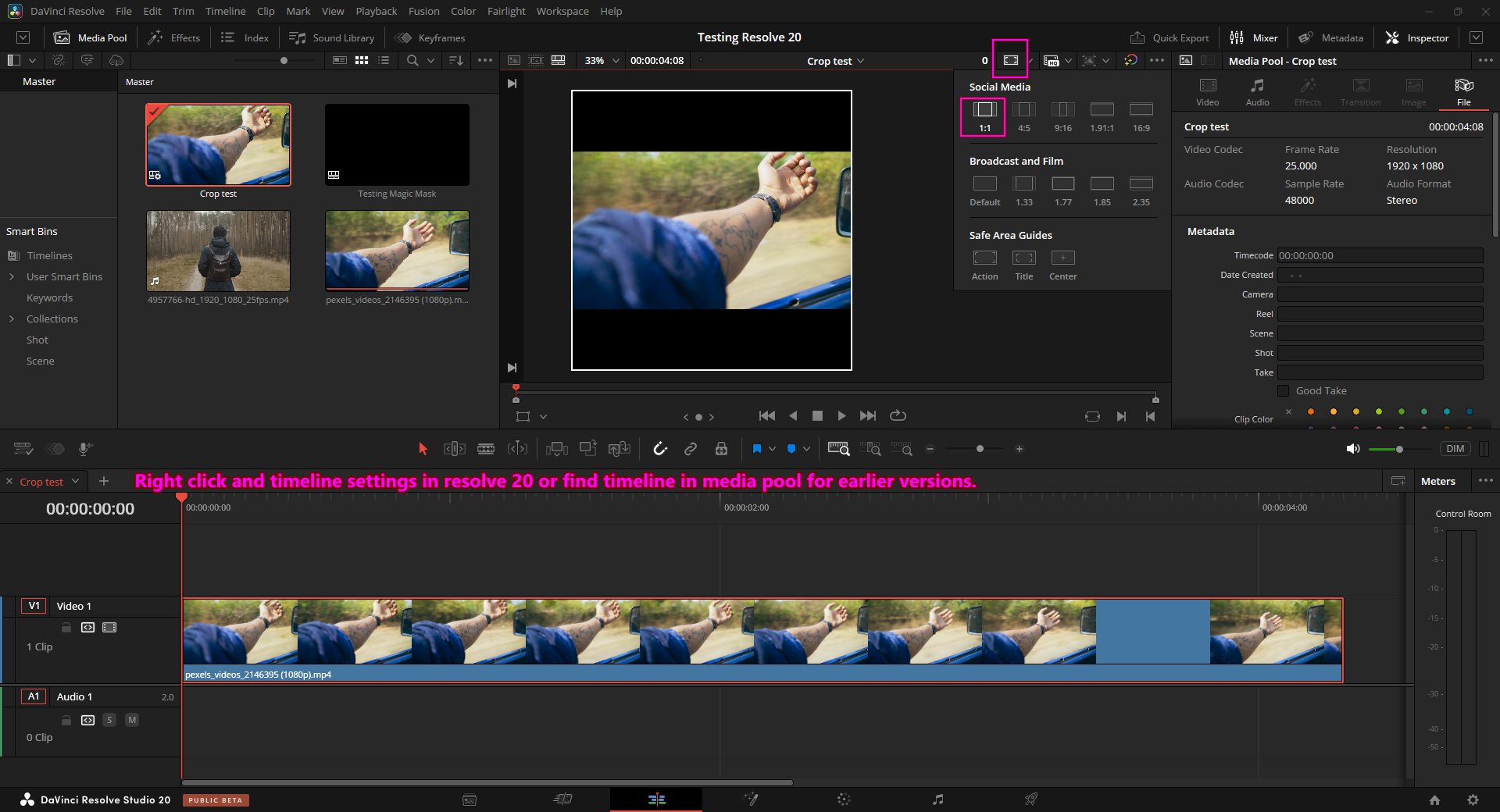Open the Fairlight menu
Image resolution: width=1500 pixels, height=812 pixels.
pos(506,11)
